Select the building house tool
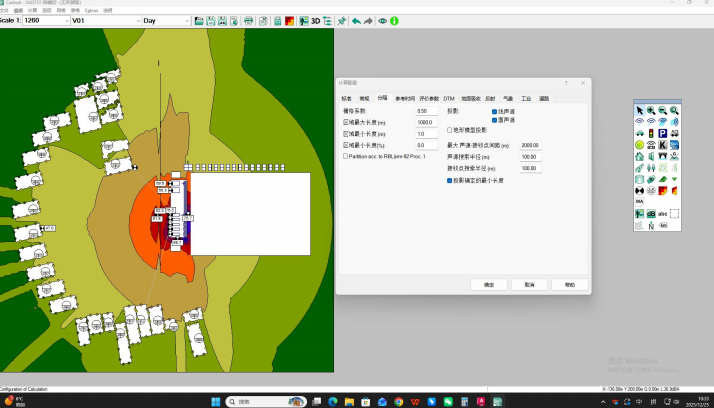The image size is (714, 408). (x=639, y=156)
